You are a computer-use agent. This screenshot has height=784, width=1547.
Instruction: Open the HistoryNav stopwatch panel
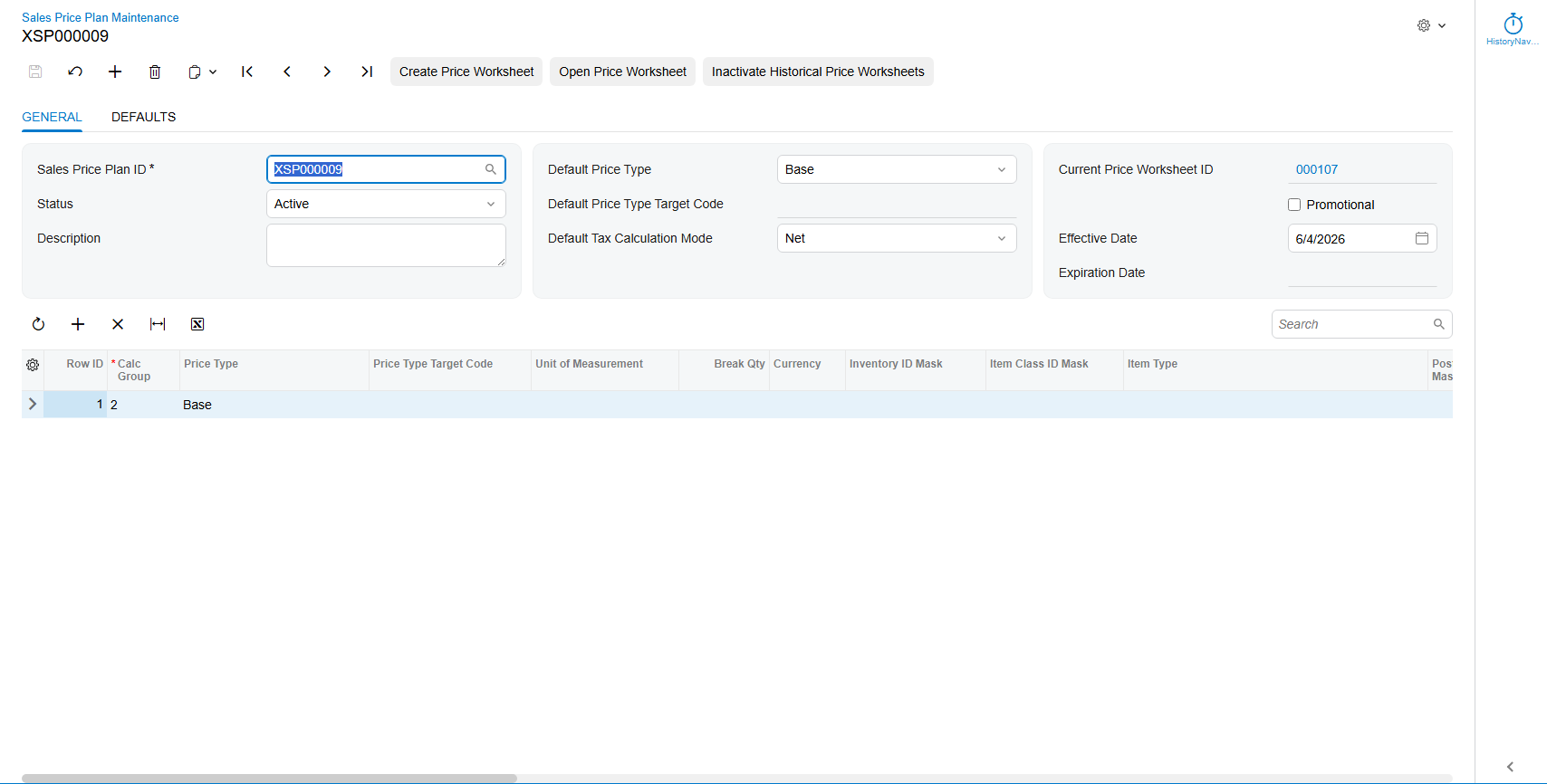(1513, 29)
